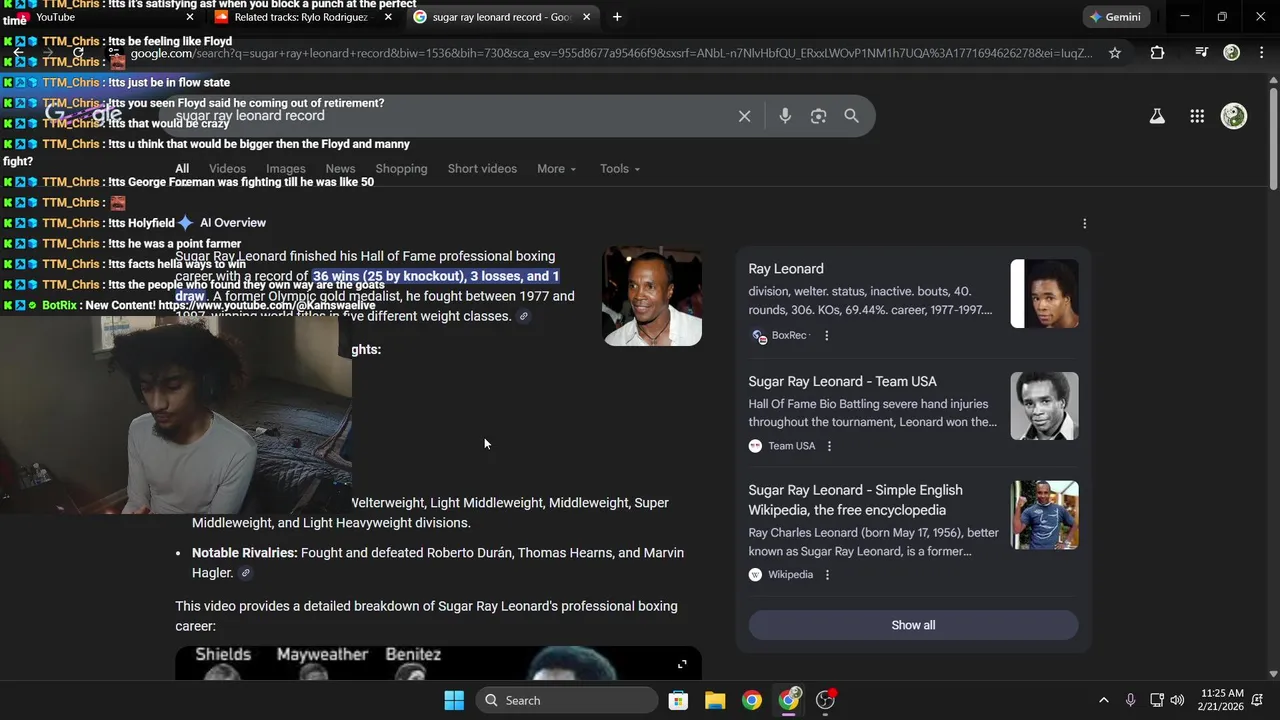The height and width of the screenshot is (720, 1280).
Task: Close the YouTube tab
Action: [190, 17]
